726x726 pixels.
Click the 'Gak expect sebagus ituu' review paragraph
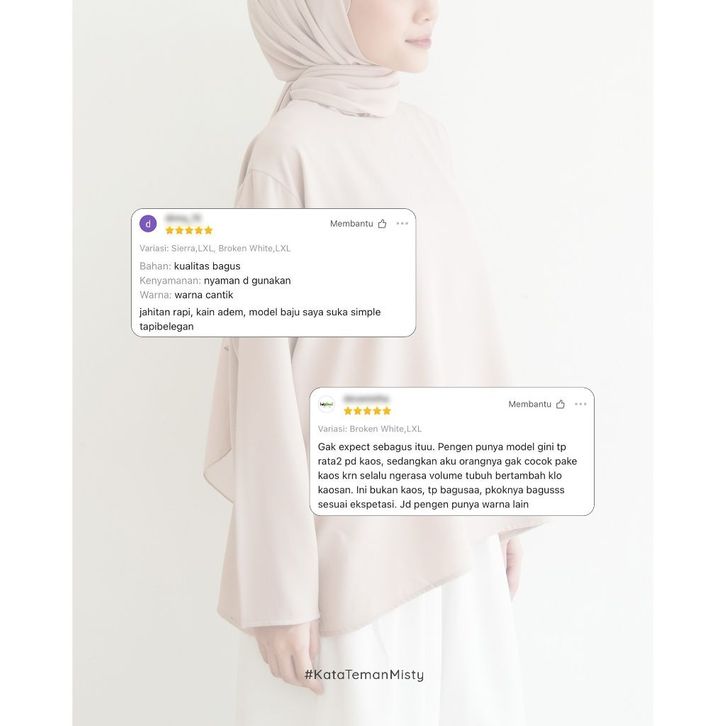(x=447, y=476)
